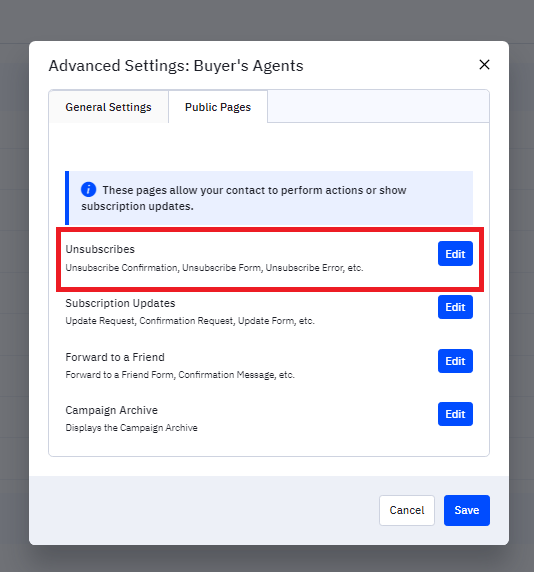
Task: Edit the Subscription Updates pages
Action: 455,307
